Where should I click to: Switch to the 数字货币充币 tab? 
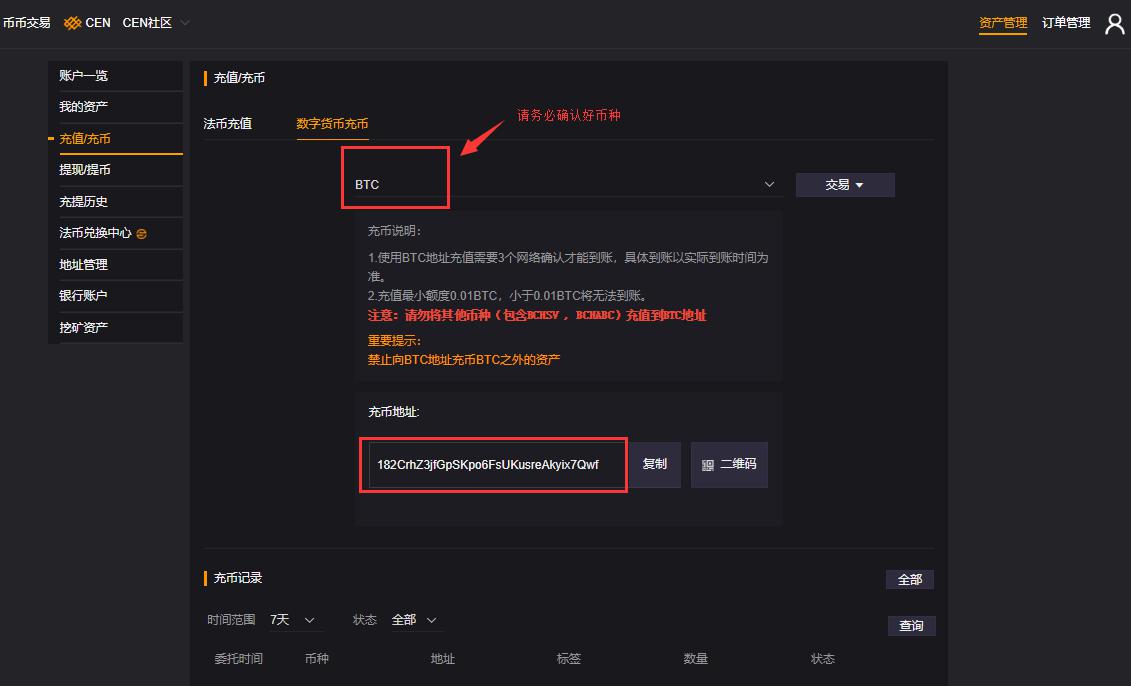(332, 123)
